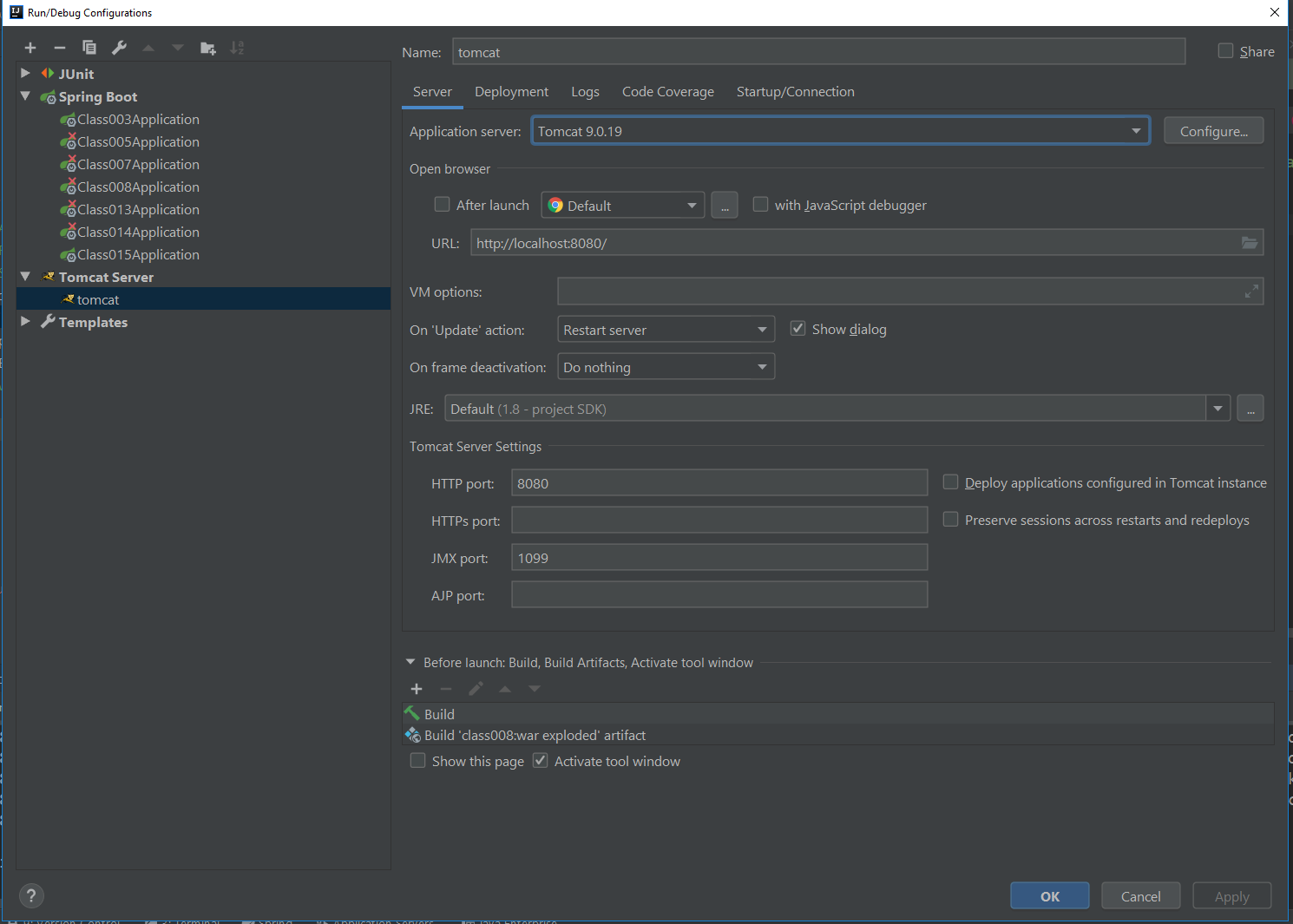Uncheck Show dialog checkbox
Viewport: 1293px width, 924px height.
click(797, 328)
